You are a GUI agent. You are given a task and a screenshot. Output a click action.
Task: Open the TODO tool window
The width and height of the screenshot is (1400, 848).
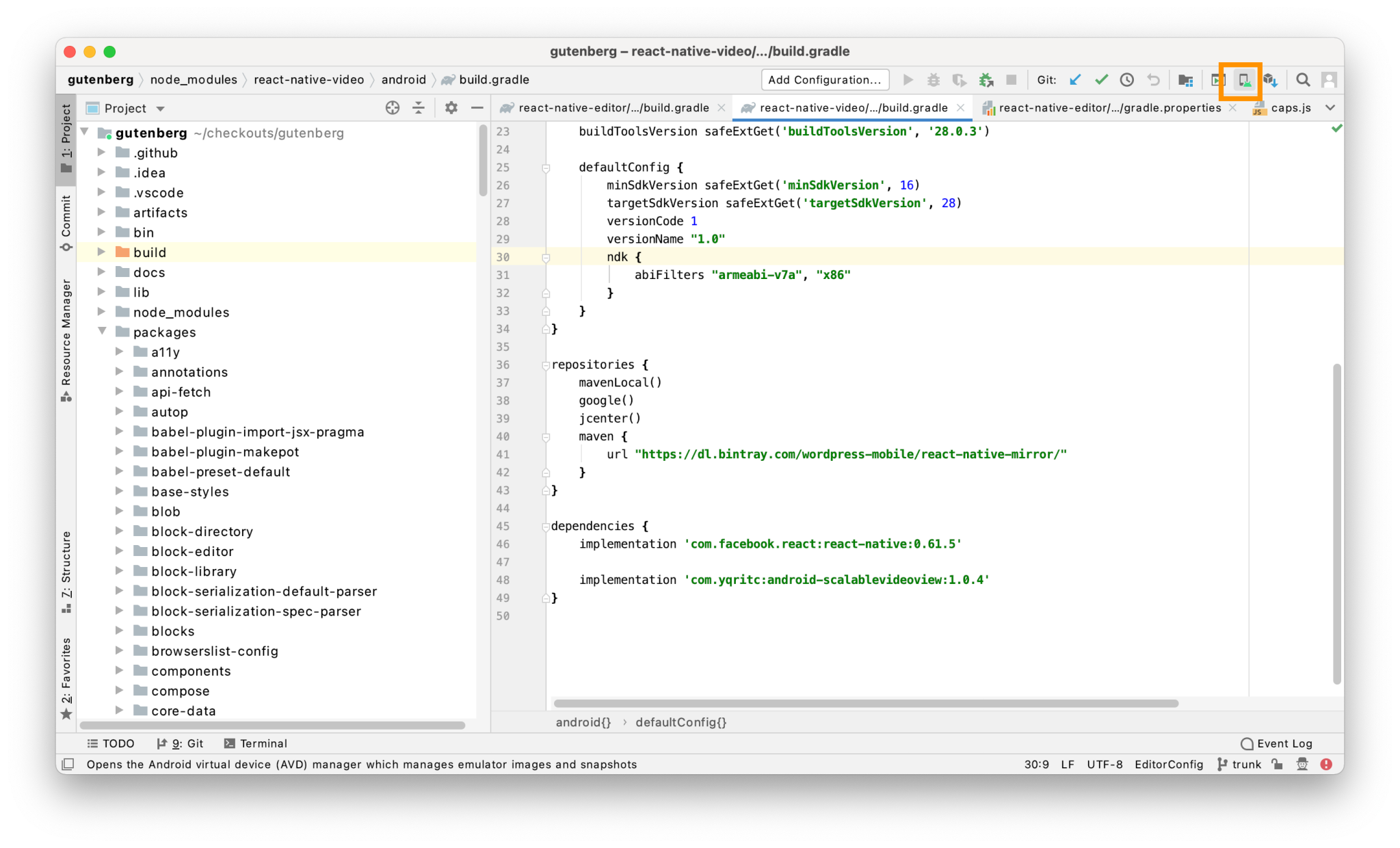[111, 743]
